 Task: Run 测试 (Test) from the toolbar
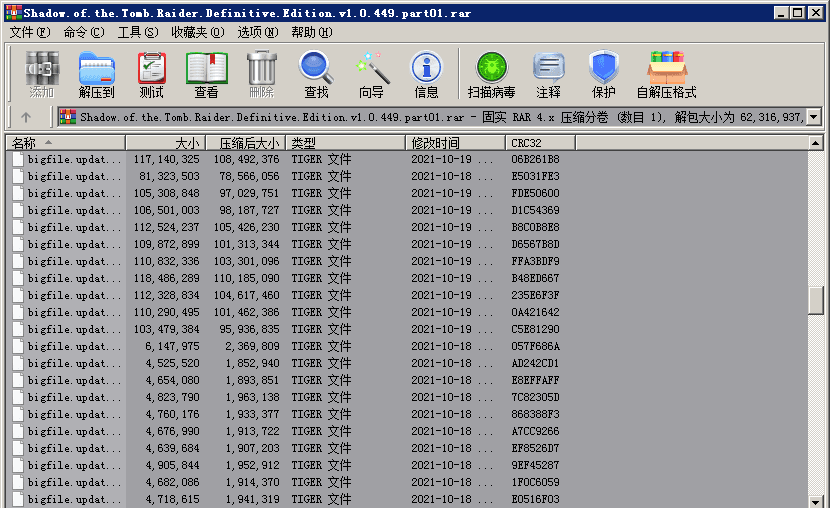pyautogui.click(x=151, y=74)
